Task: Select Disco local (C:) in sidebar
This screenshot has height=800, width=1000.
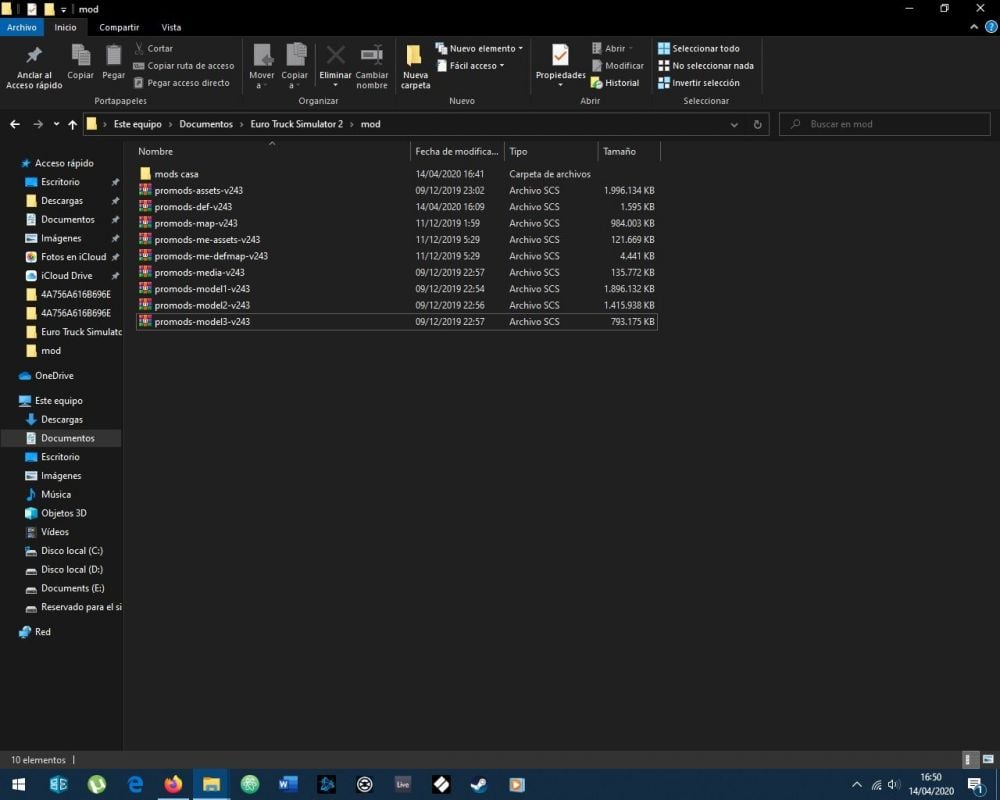Action: pyautogui.click(x=71, y=551)
